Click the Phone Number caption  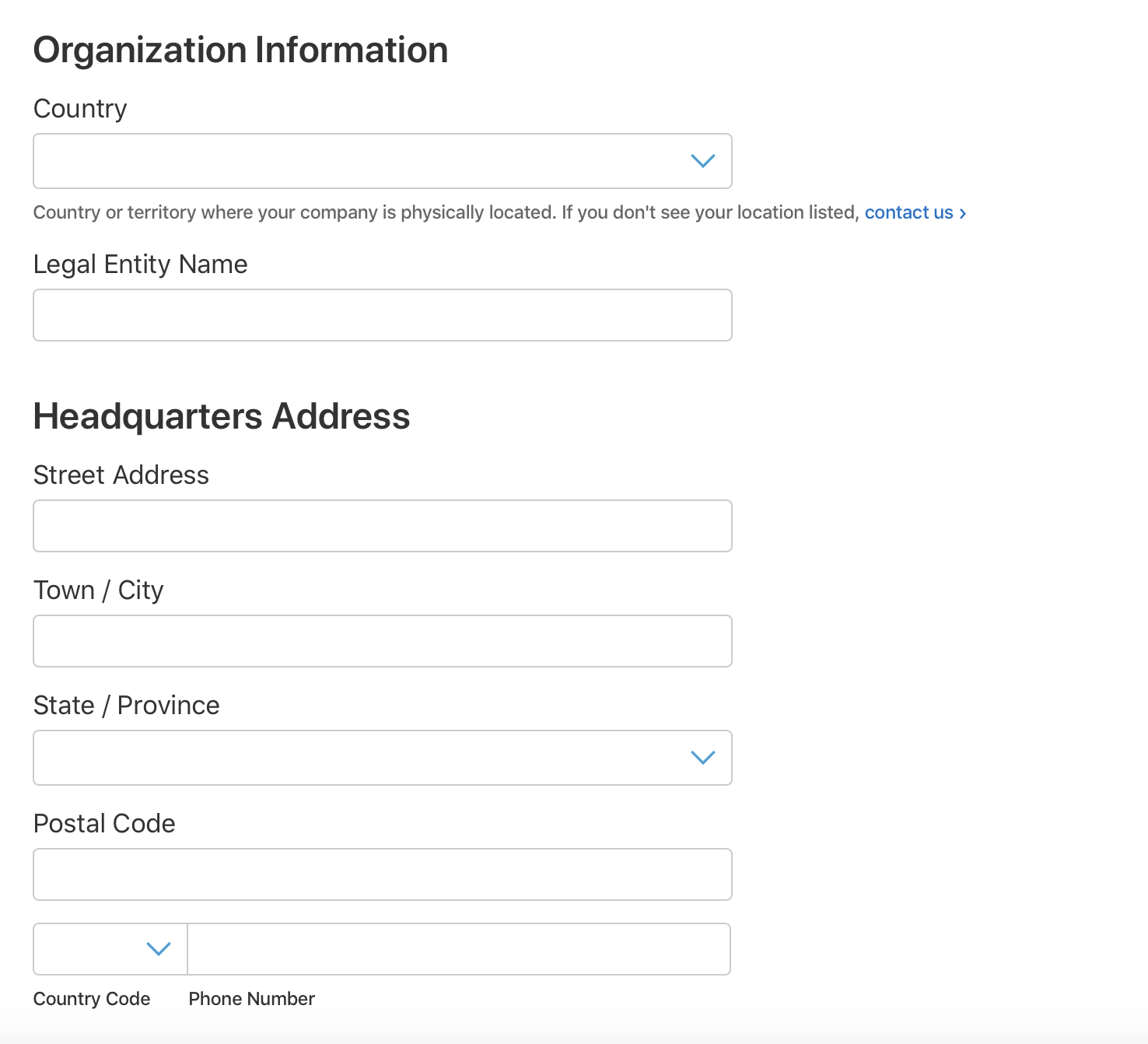pyautogui.click(x=252, y=999)
